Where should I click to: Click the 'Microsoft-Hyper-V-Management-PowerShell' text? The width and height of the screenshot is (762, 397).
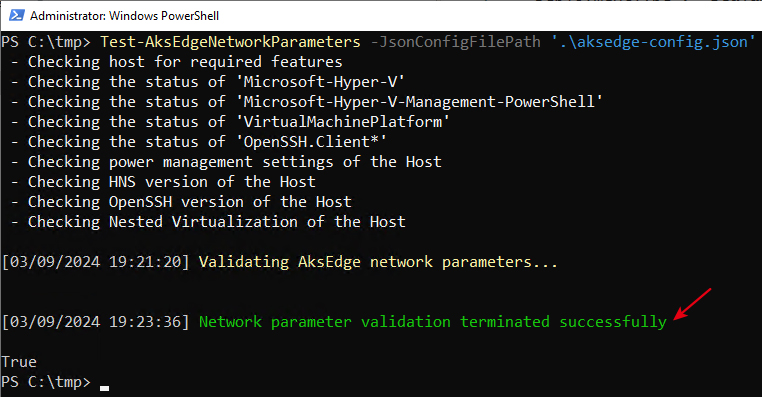click(x=420, y=102)
